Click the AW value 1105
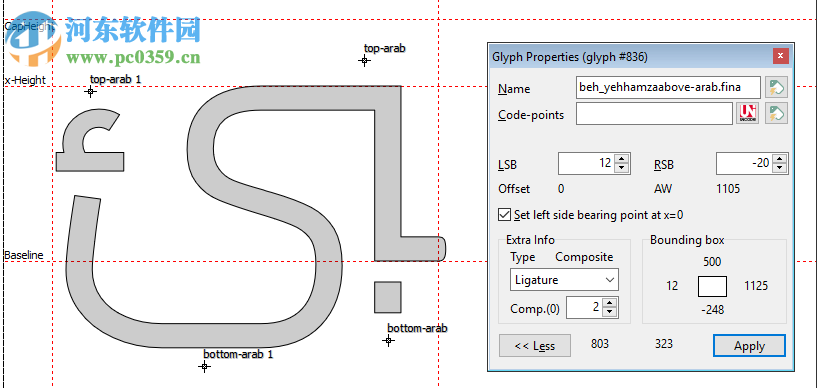 click(728, 189)
